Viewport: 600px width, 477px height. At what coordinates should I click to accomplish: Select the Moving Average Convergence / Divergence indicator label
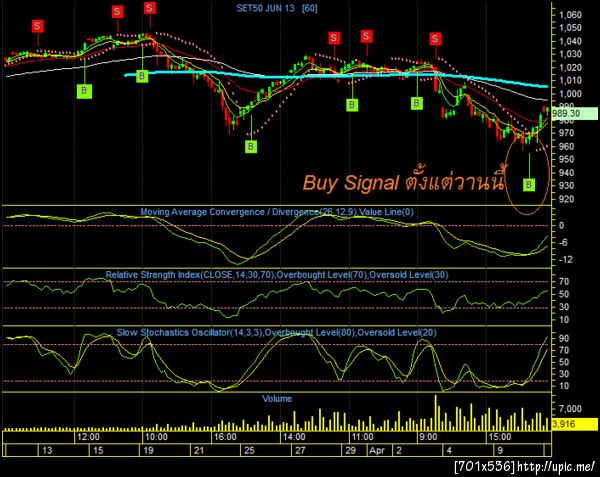coord(277,212)
